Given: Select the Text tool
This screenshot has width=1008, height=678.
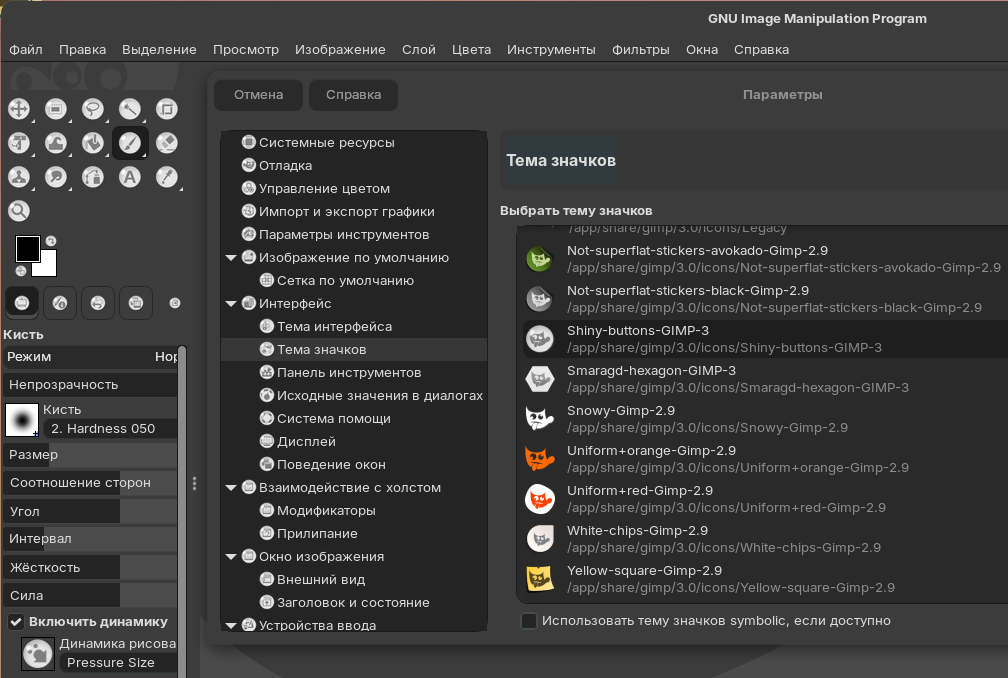Looking at the screenshot, I should click(130, 177).
